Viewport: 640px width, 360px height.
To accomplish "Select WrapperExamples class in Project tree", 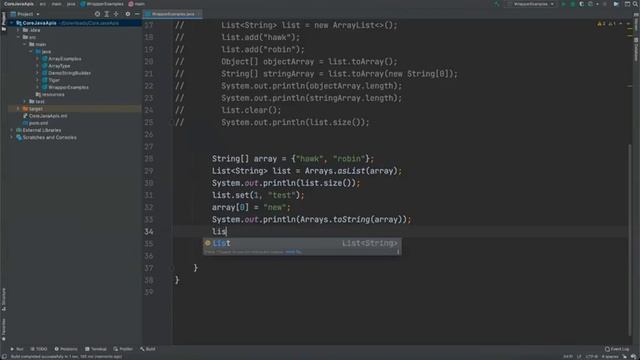I will pos(65,87).
